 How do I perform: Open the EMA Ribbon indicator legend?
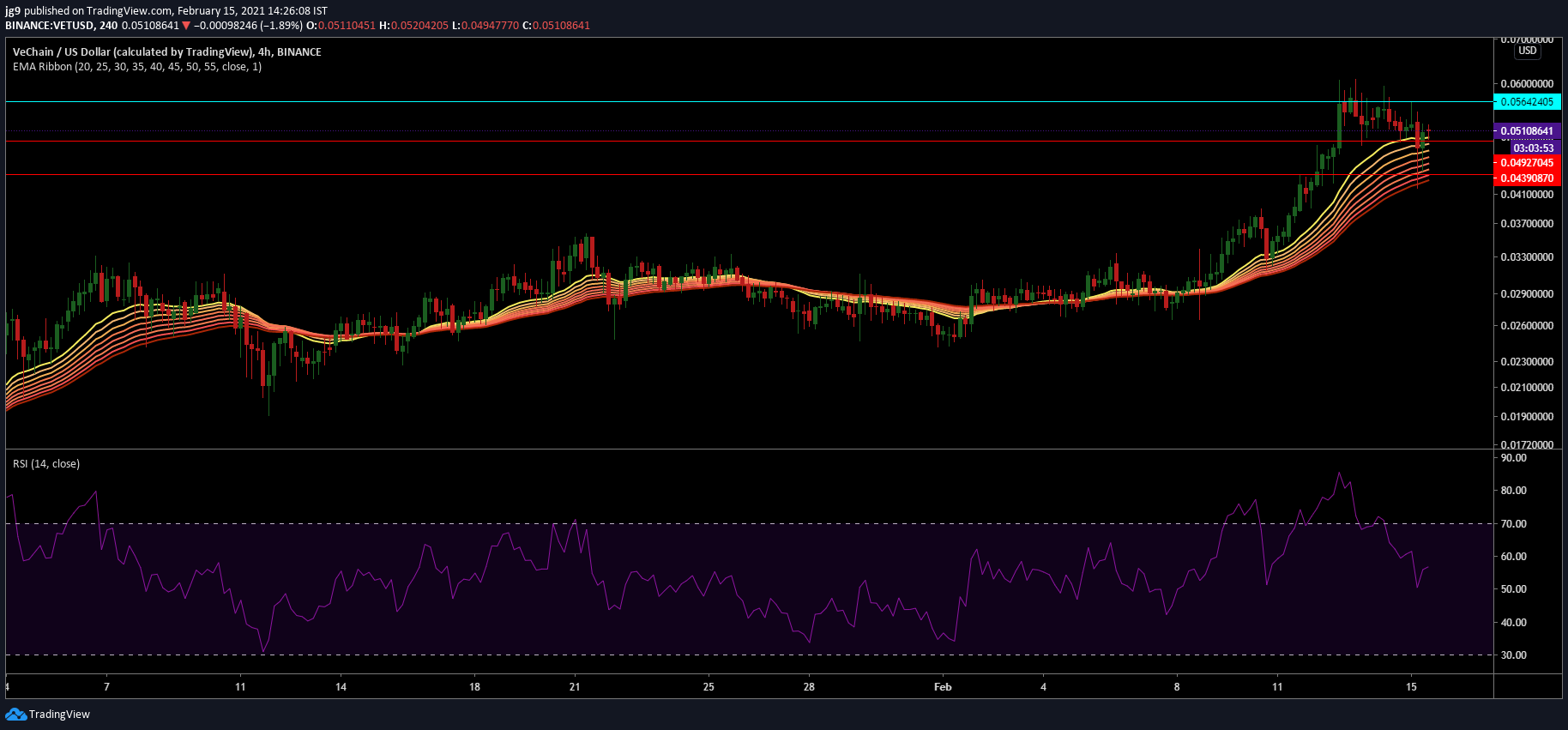[137, 67]
